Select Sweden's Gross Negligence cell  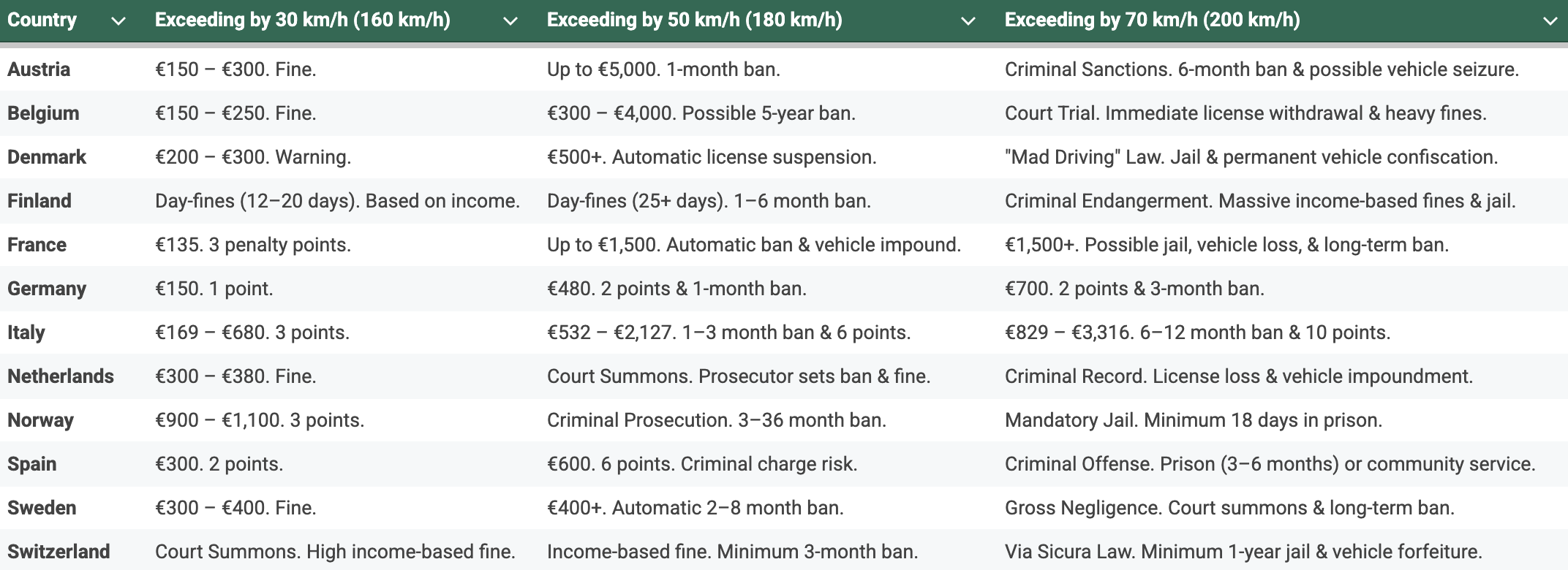click(1229, 508)
